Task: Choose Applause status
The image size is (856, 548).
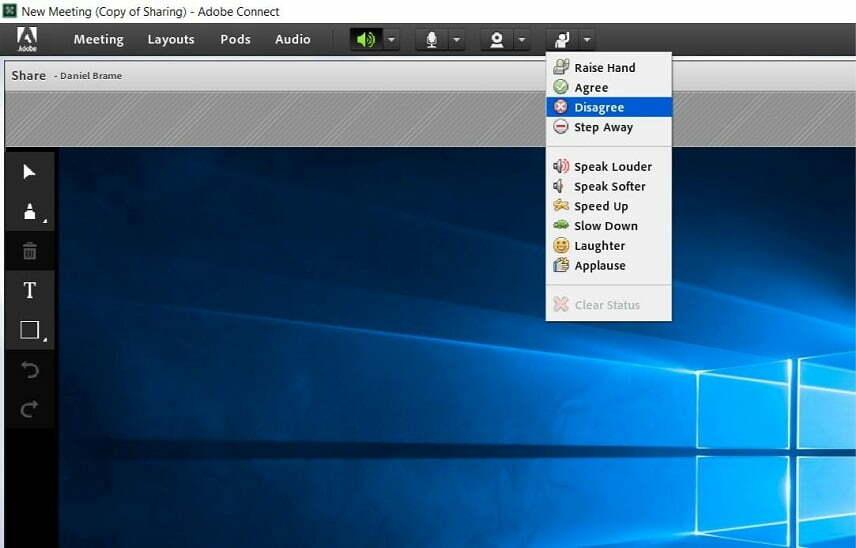Action: [x=609, y=265]
